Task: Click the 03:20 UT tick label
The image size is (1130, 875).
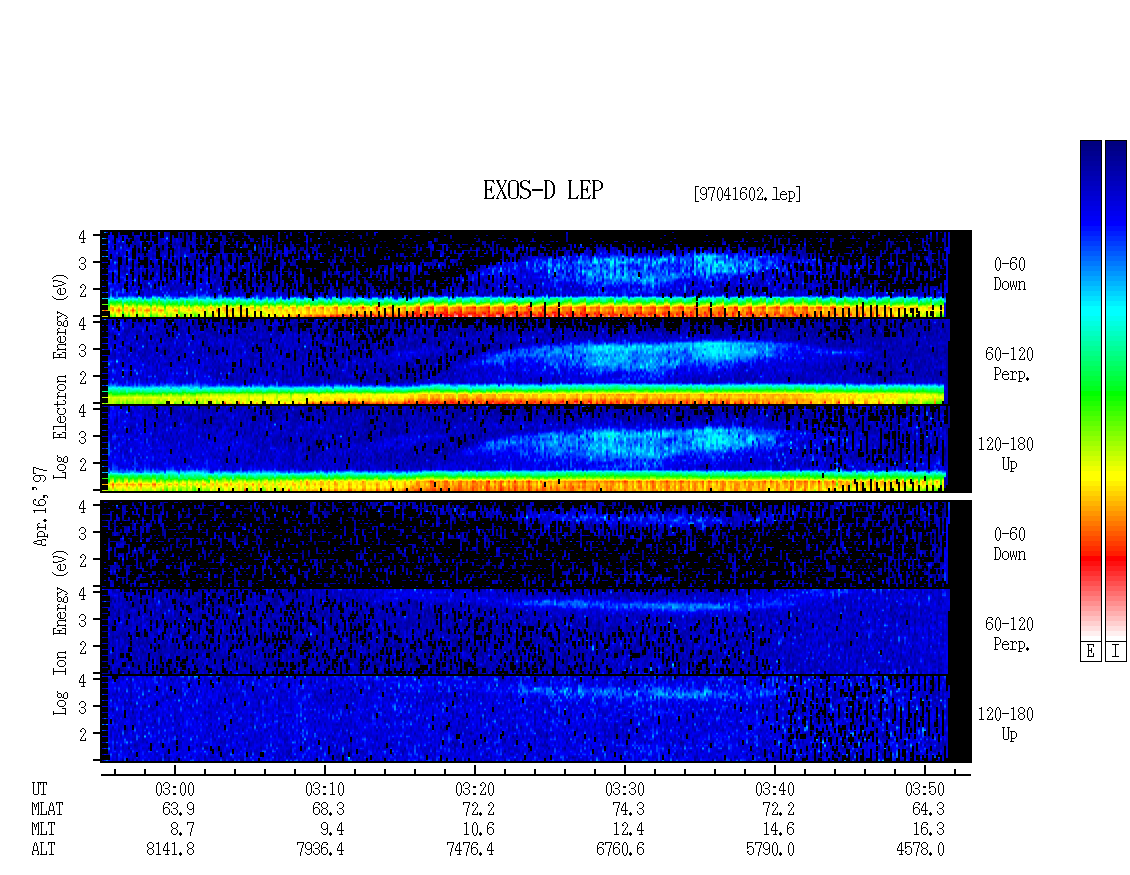Action: (474, 789)
